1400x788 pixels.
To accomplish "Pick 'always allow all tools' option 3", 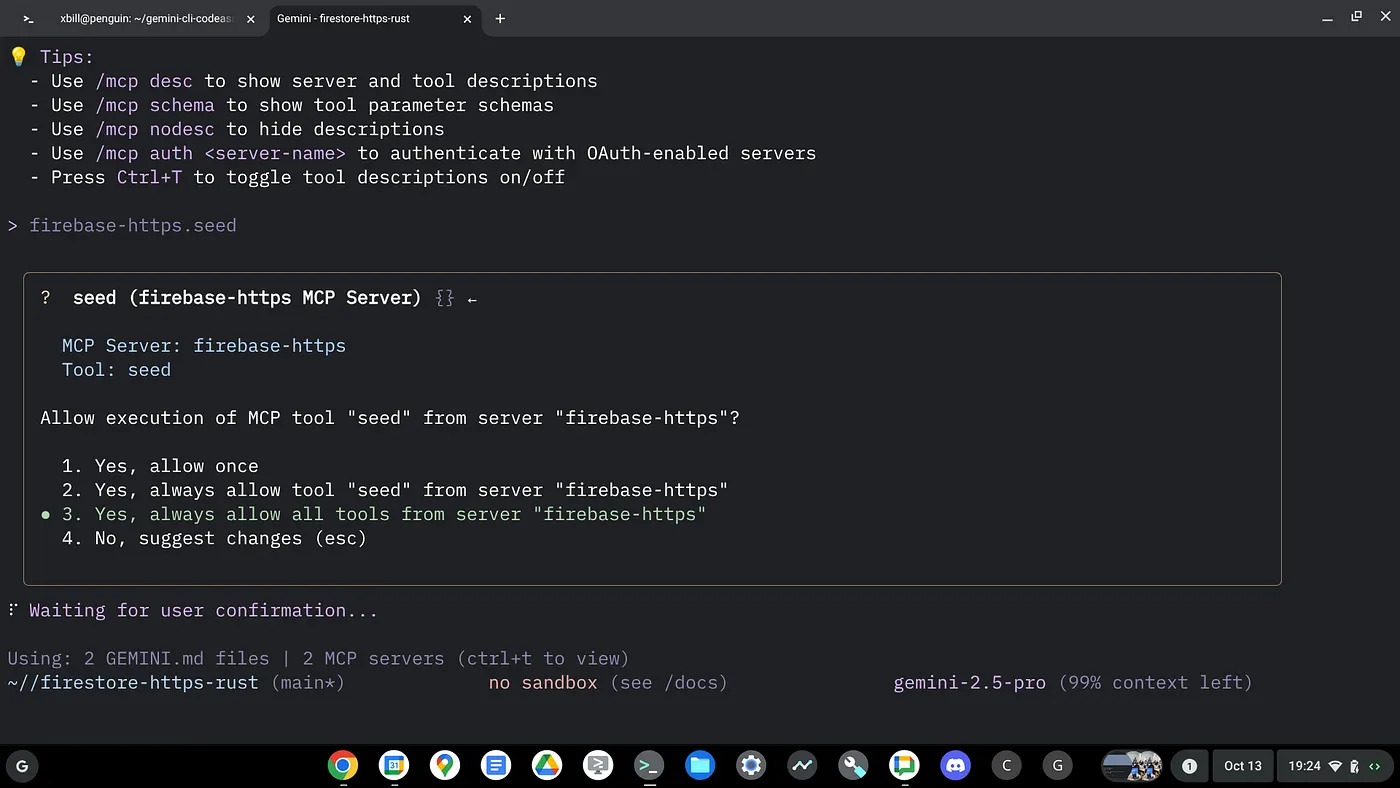I will coord(400,514).
